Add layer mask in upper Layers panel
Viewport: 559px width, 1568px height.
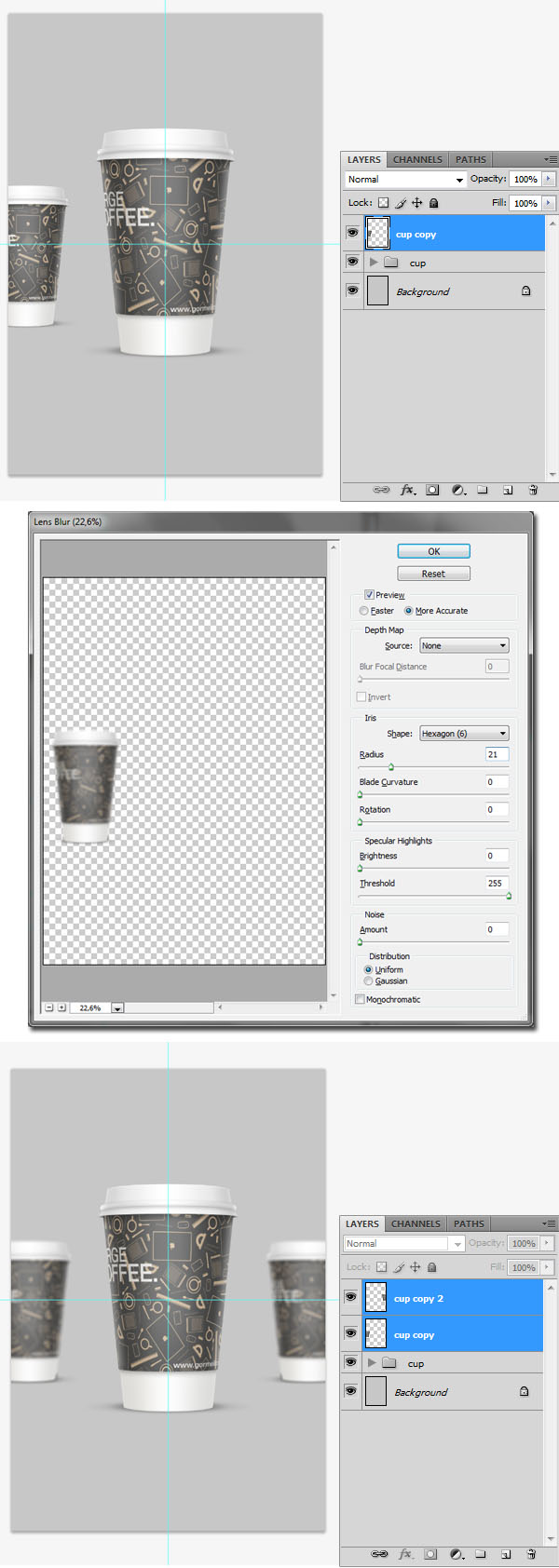[x=432, y=490]
